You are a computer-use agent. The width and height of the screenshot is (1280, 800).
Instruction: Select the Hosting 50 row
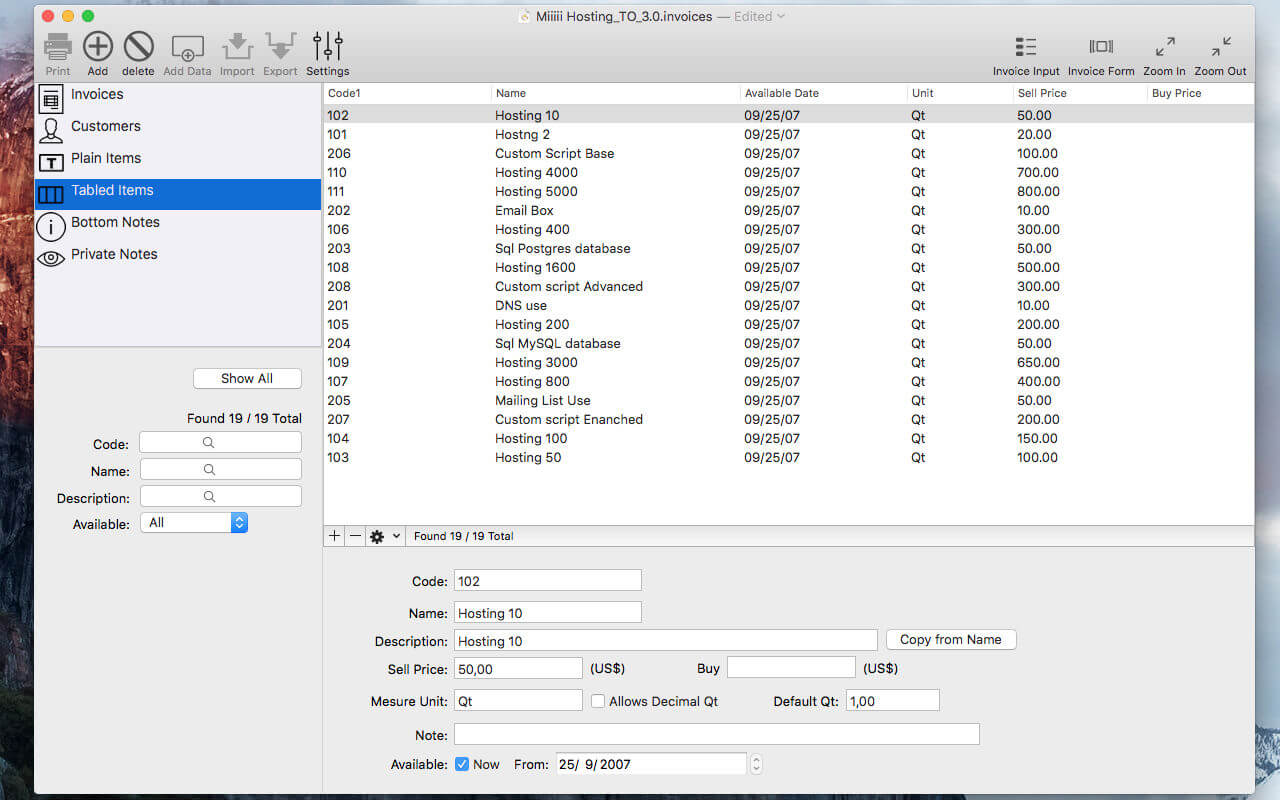789,457
